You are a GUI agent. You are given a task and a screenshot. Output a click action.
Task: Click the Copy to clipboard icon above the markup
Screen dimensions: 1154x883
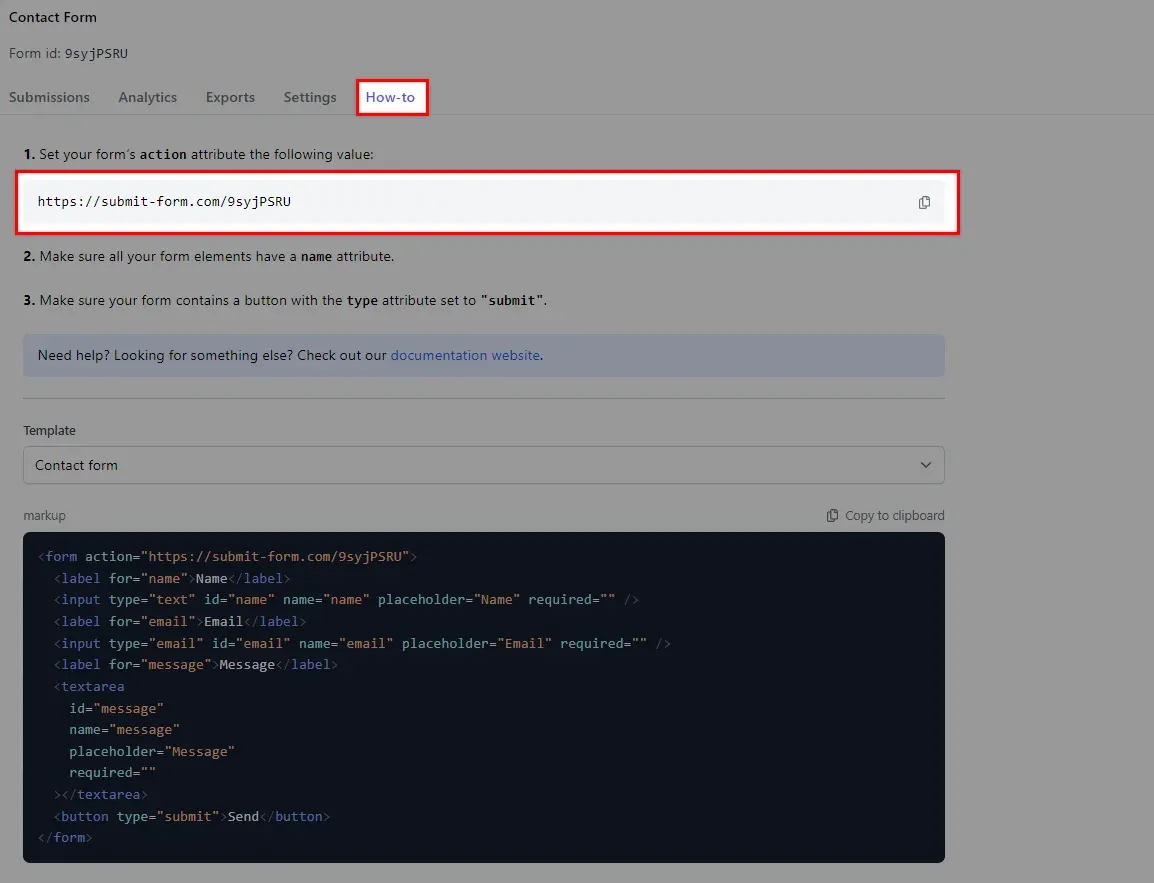pyautogui.click(x=832, y=515)
